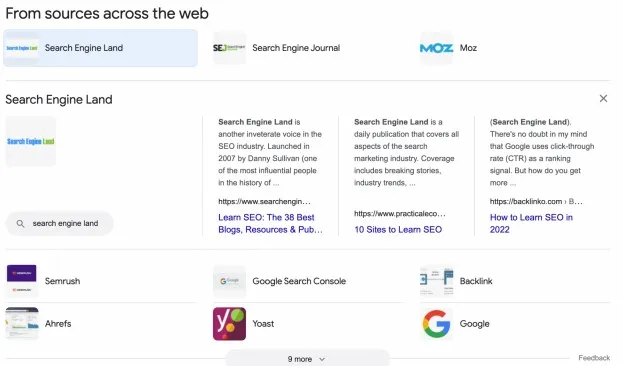The width and height of the screenshot is (623, 366).
Task: Select the Ahrefs dashboard thumbnail
Action: coord(22,323)
